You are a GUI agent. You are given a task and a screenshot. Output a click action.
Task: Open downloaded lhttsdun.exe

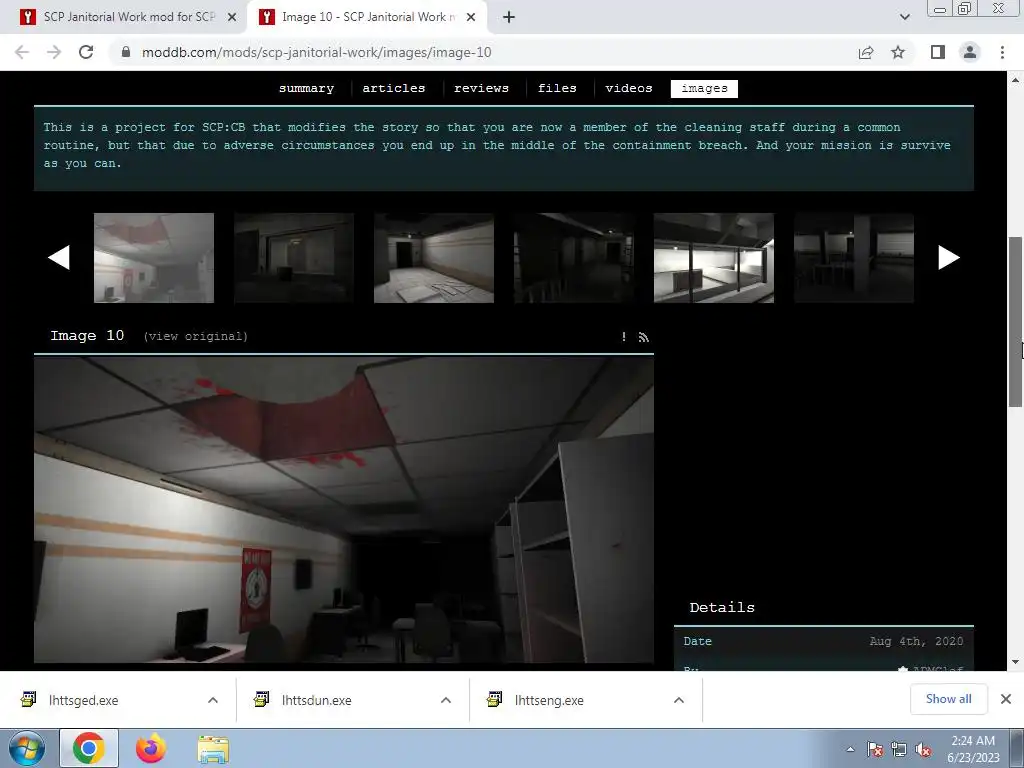(316, 700)
